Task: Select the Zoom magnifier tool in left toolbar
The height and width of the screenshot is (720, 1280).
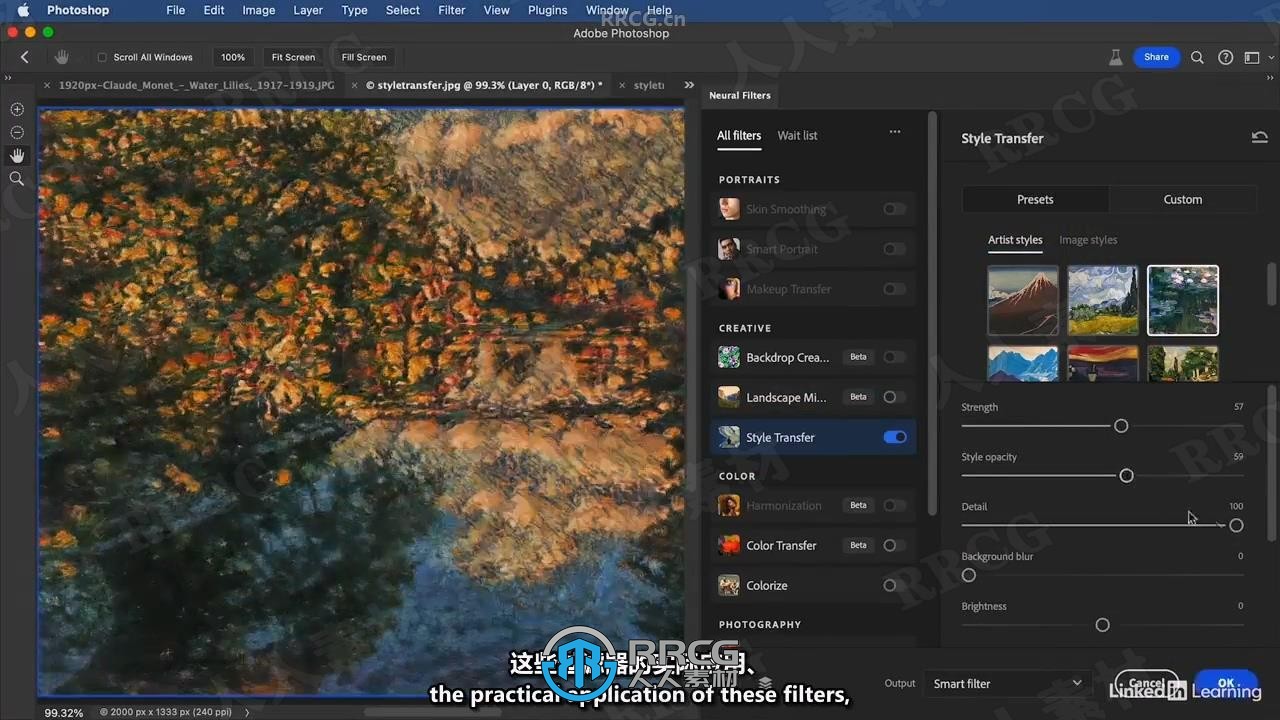Action: [x=17, y=178]
